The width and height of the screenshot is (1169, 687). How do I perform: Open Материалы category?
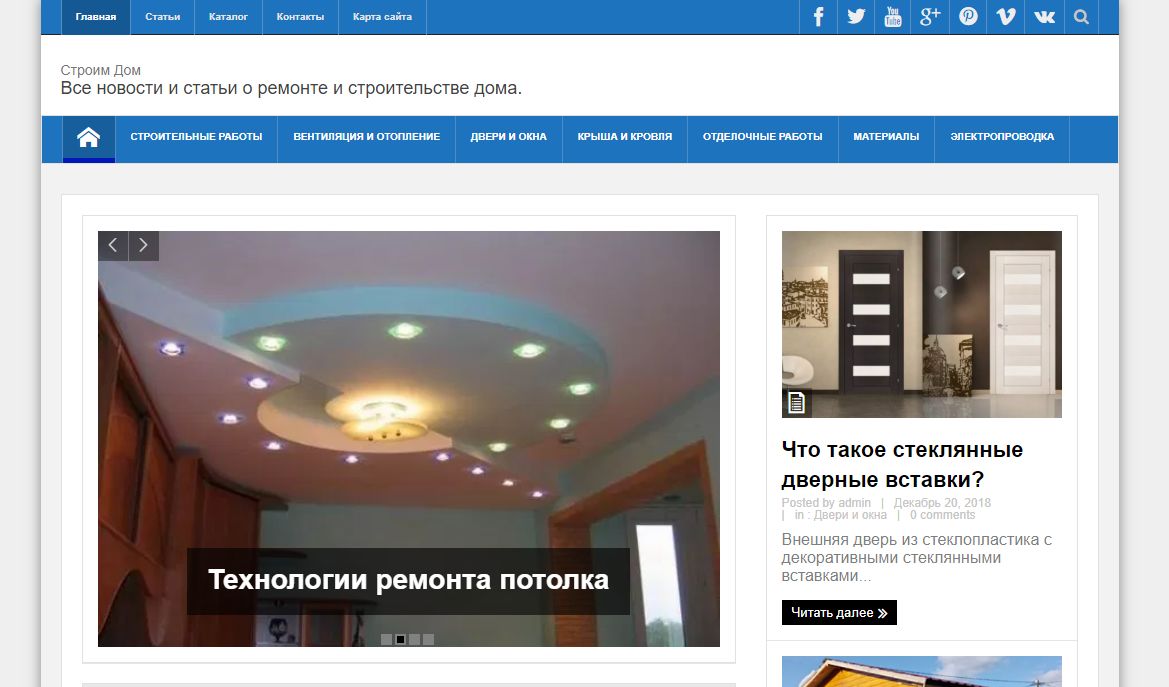point(886,137)
